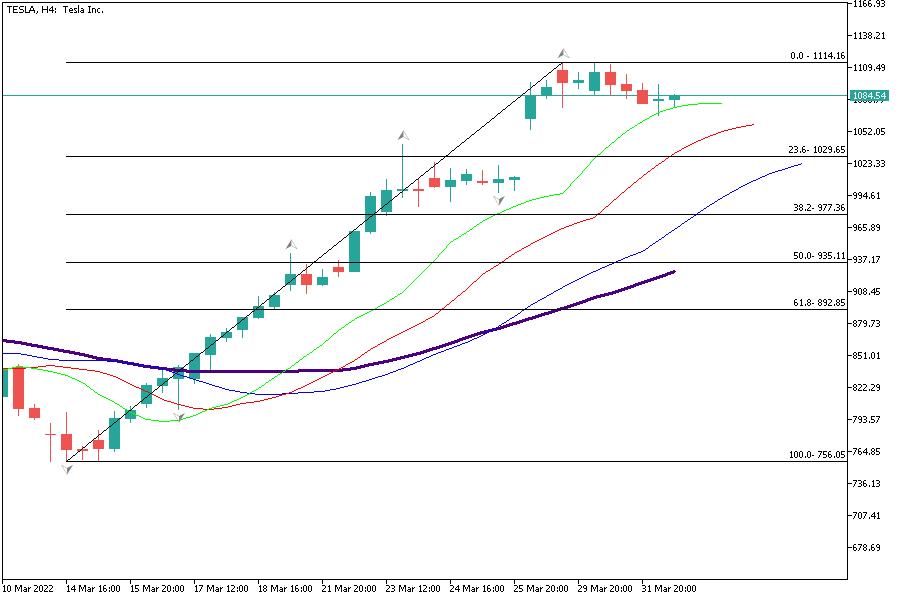900x600 pixels.
Task: Click the up fractal arrow at the 1114.16 peak
Action: pos(563,53)
